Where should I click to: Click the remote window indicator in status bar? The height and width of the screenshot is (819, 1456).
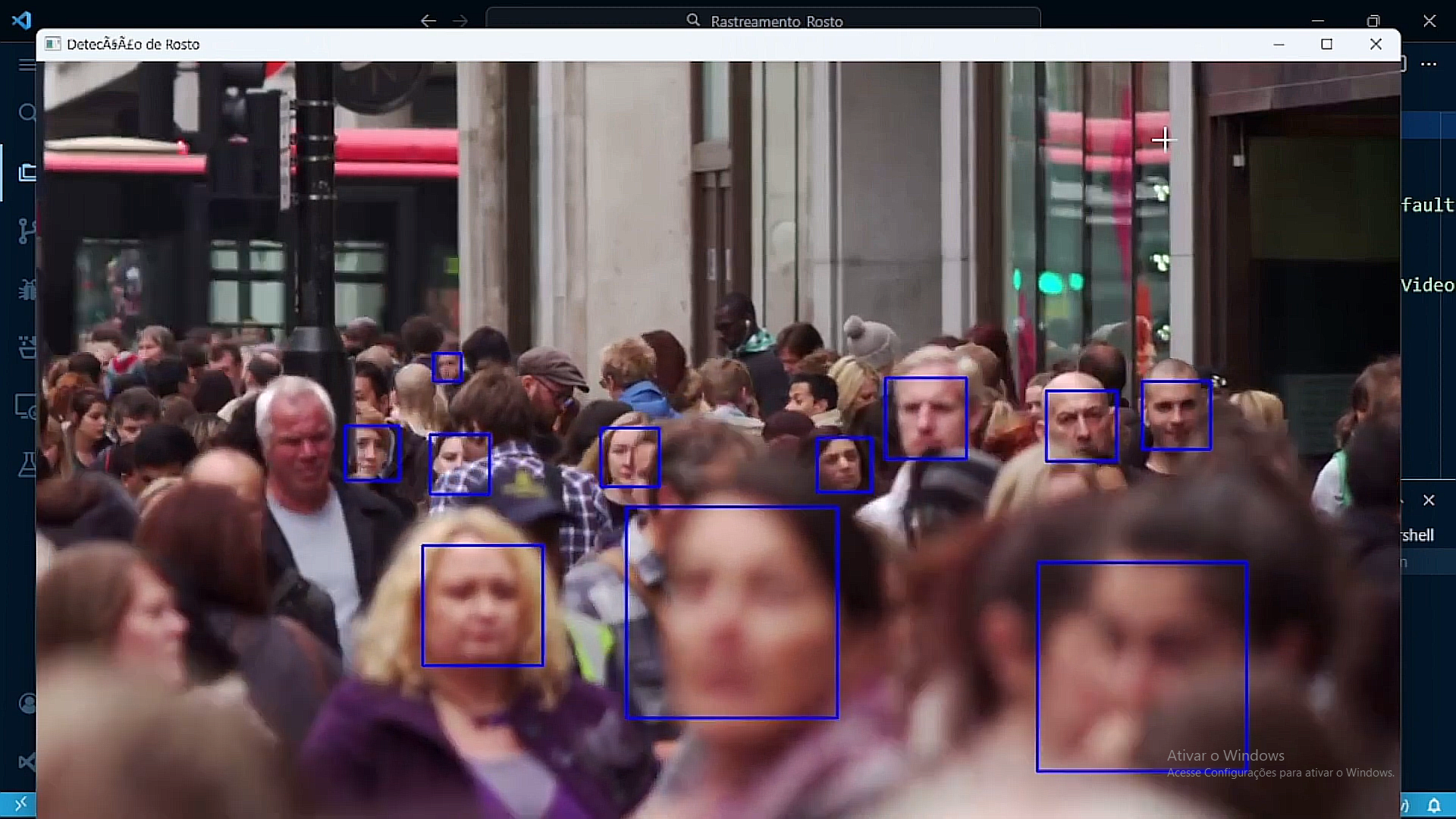[x=20, y=805]
